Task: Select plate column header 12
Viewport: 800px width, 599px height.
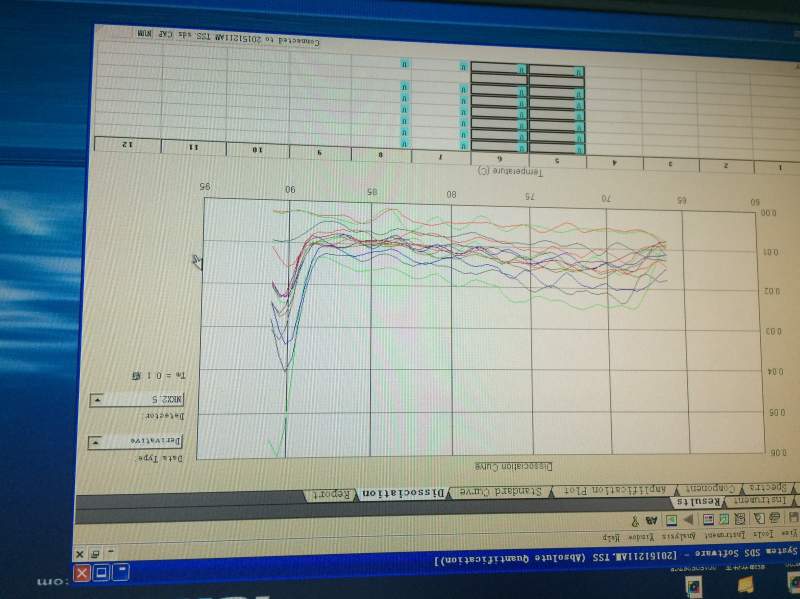Action: [126, 144]
